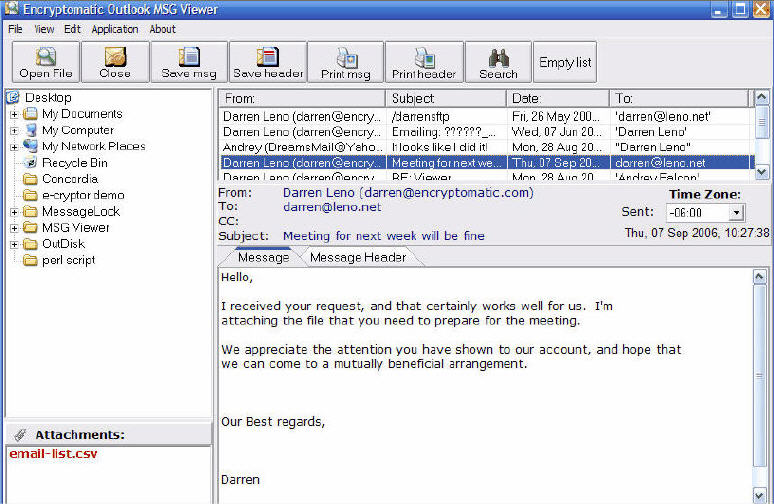Viewport: 774px width, 504px height.
Task: Open the Time Zone dropdown arrow
Action: coord(736,213)
